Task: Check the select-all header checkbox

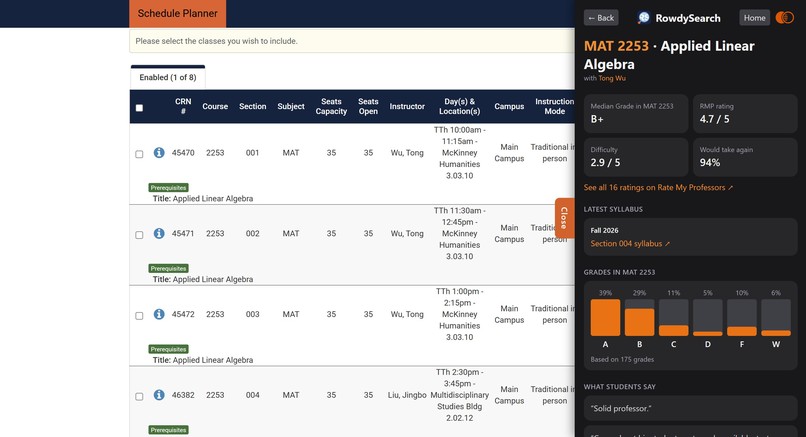Action: (x=139, y=108)
